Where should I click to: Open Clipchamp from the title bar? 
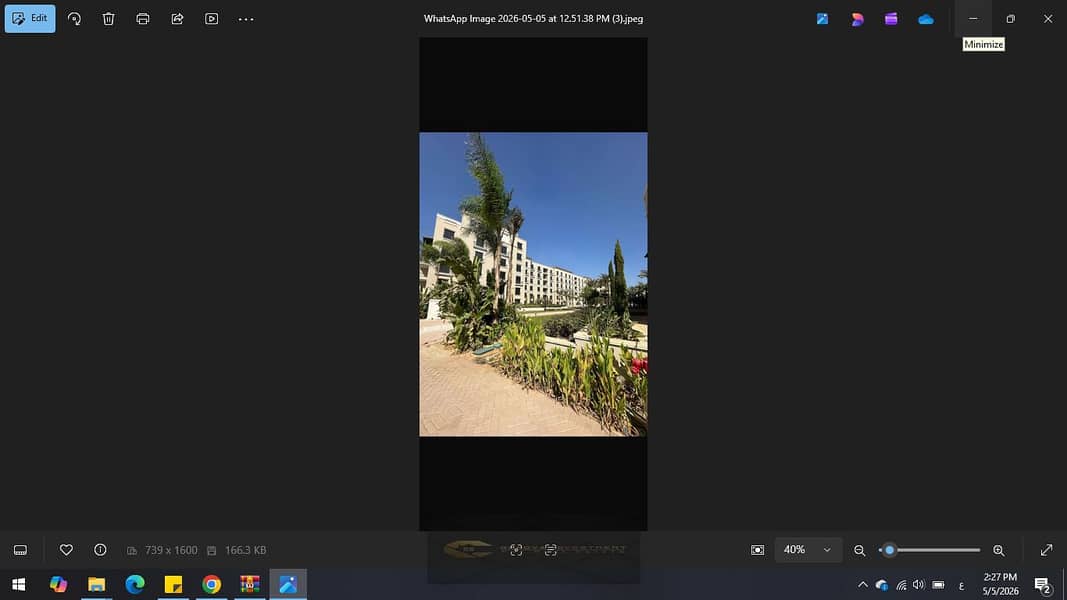[891, 19]
